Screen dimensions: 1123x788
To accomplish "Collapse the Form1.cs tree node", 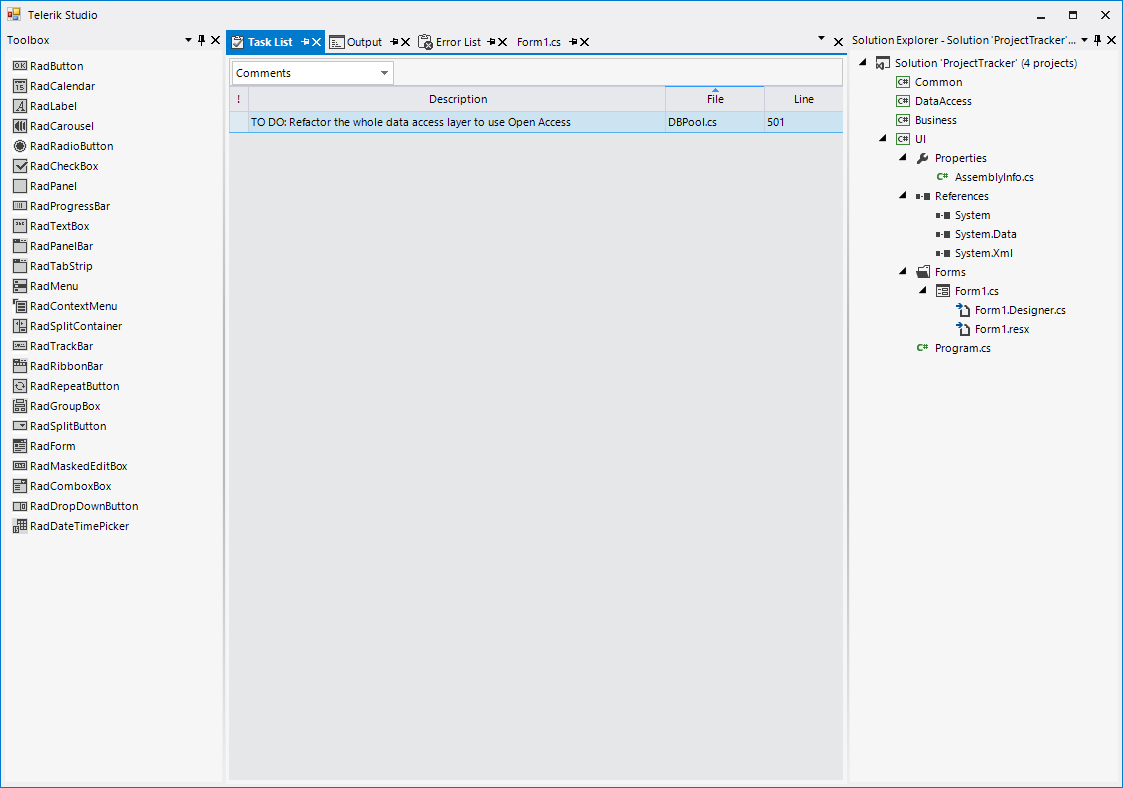I will coord(923,291).
